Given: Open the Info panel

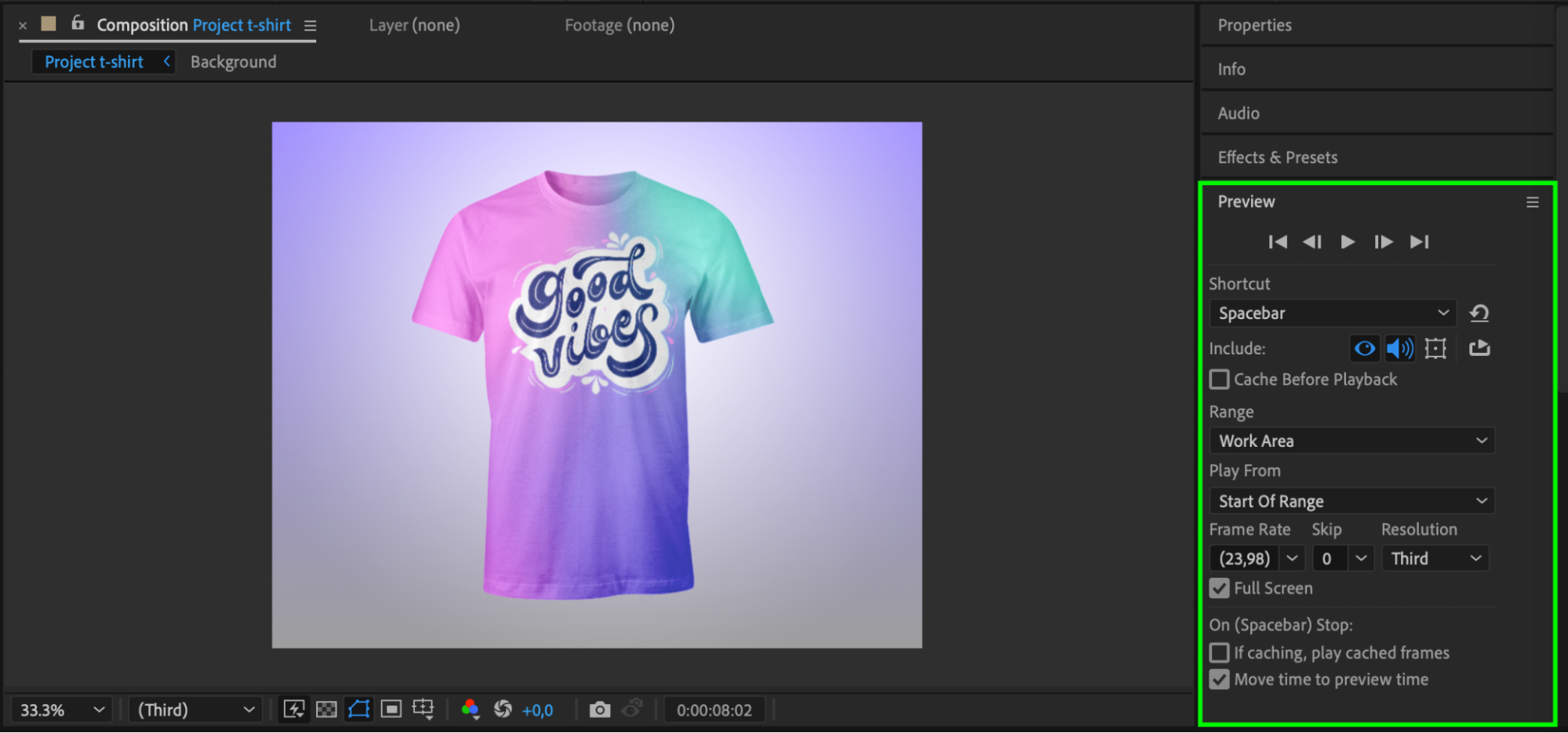Looking at the screenshot, I should click(1231, 69).
